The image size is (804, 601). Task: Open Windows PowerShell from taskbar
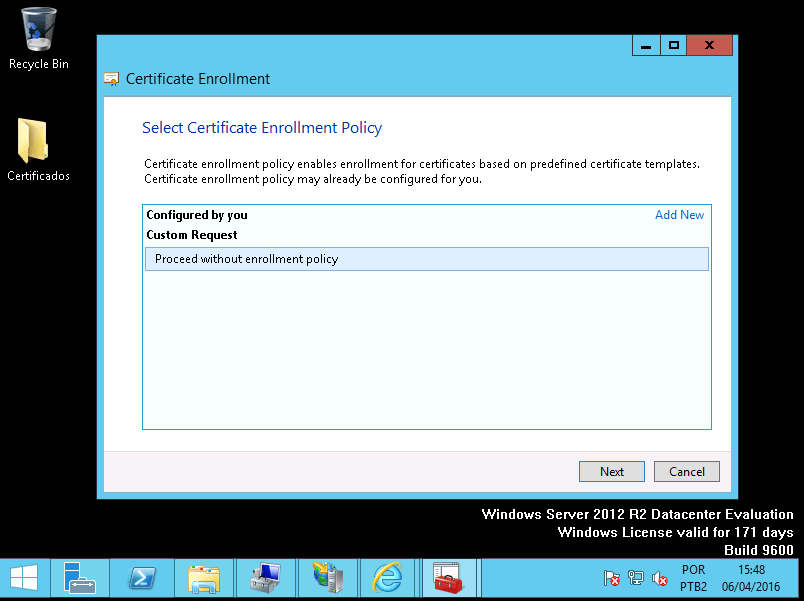142,579
